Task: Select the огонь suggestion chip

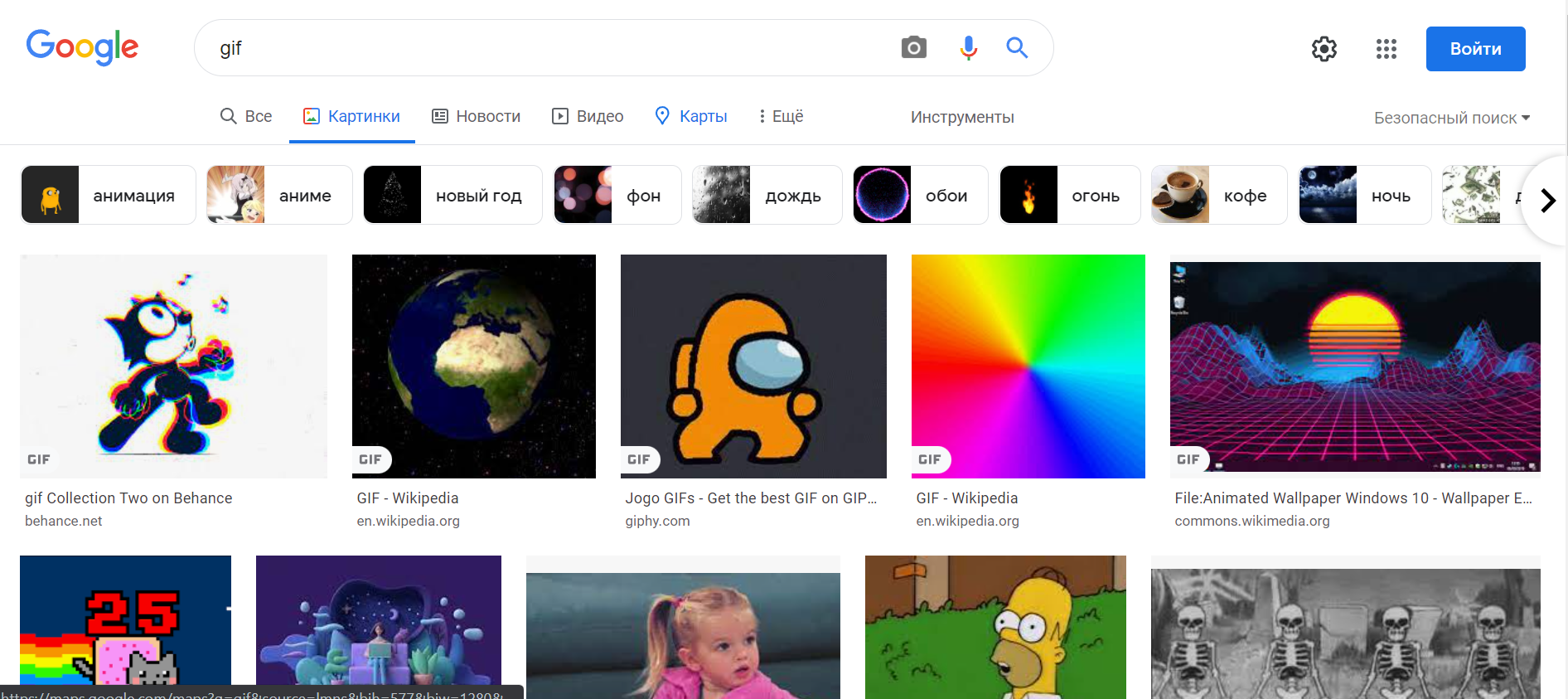Action: coord(1070,195)
